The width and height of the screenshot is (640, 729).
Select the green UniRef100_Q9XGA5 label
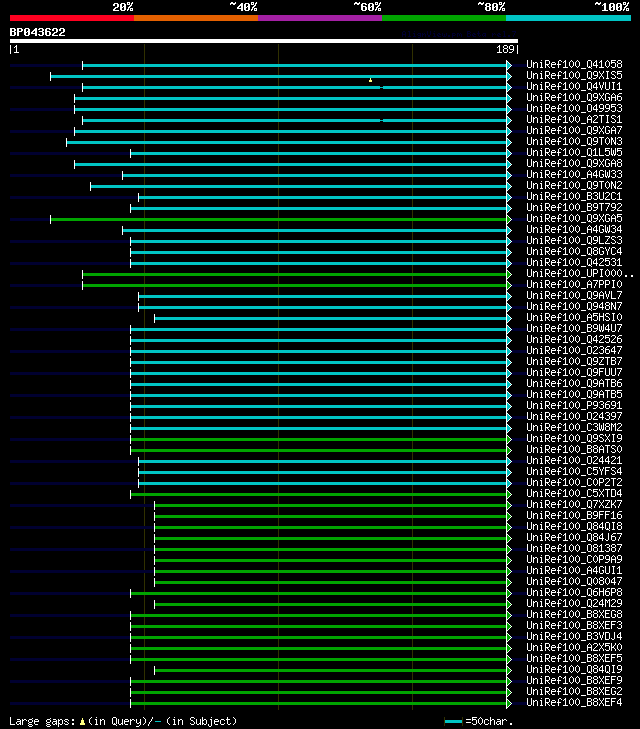pos(574,219)
